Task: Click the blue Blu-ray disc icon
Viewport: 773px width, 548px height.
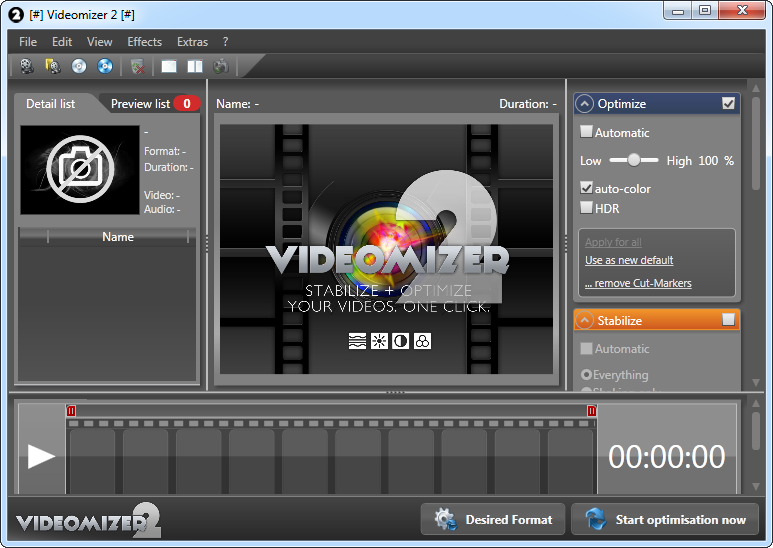Action: (105, 66)
